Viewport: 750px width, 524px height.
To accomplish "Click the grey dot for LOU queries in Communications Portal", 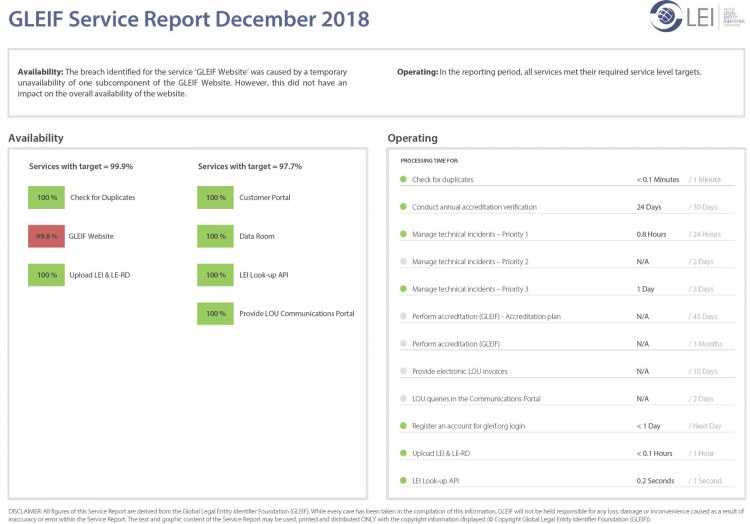I will [x=403, y=398].
